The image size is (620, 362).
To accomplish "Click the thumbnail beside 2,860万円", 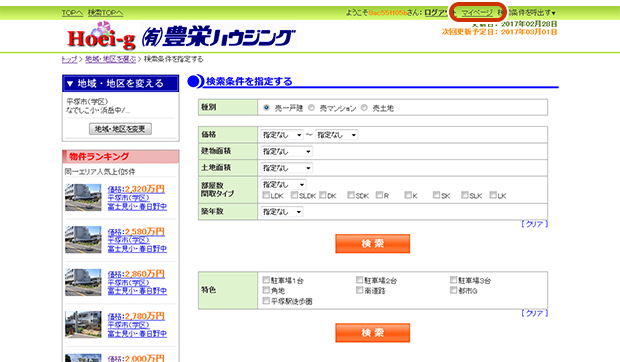I will [83, 282].
